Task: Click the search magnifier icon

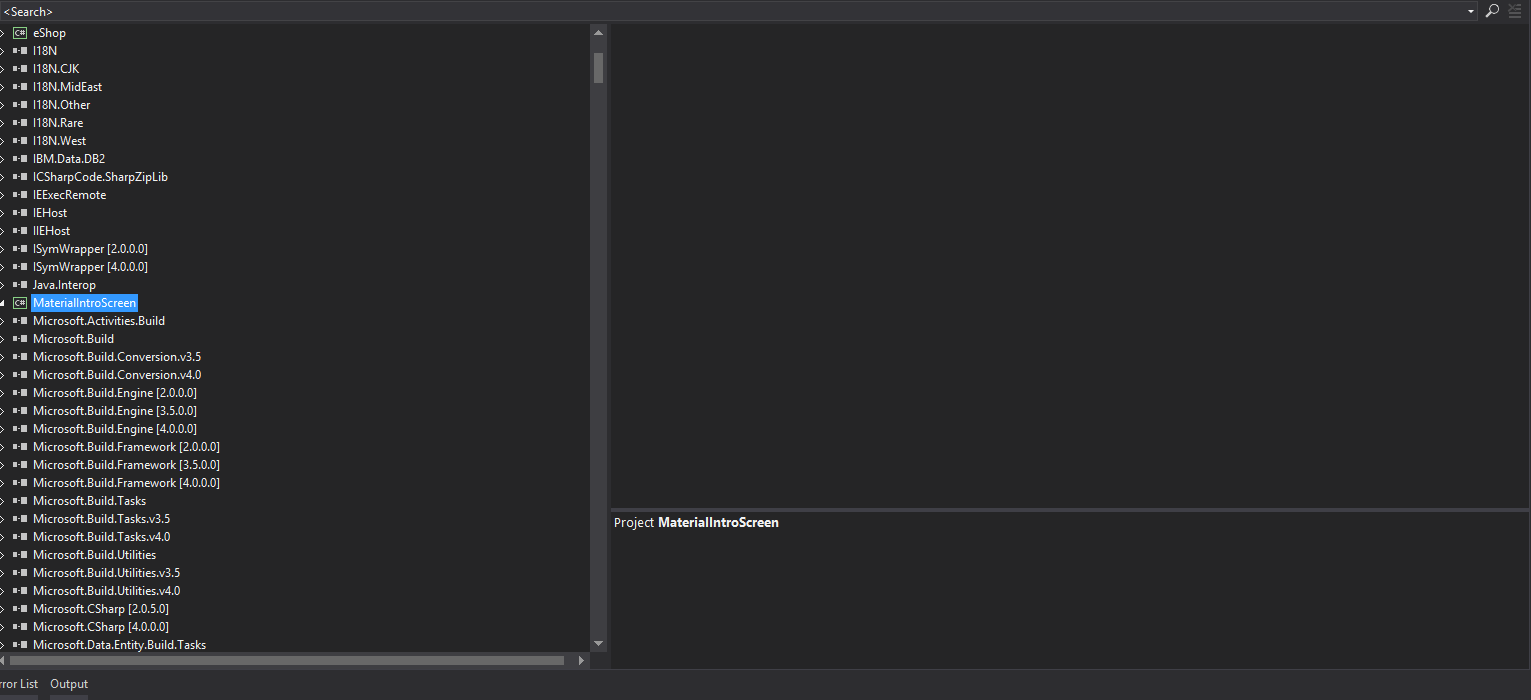Action: (x=1492, y=11)
